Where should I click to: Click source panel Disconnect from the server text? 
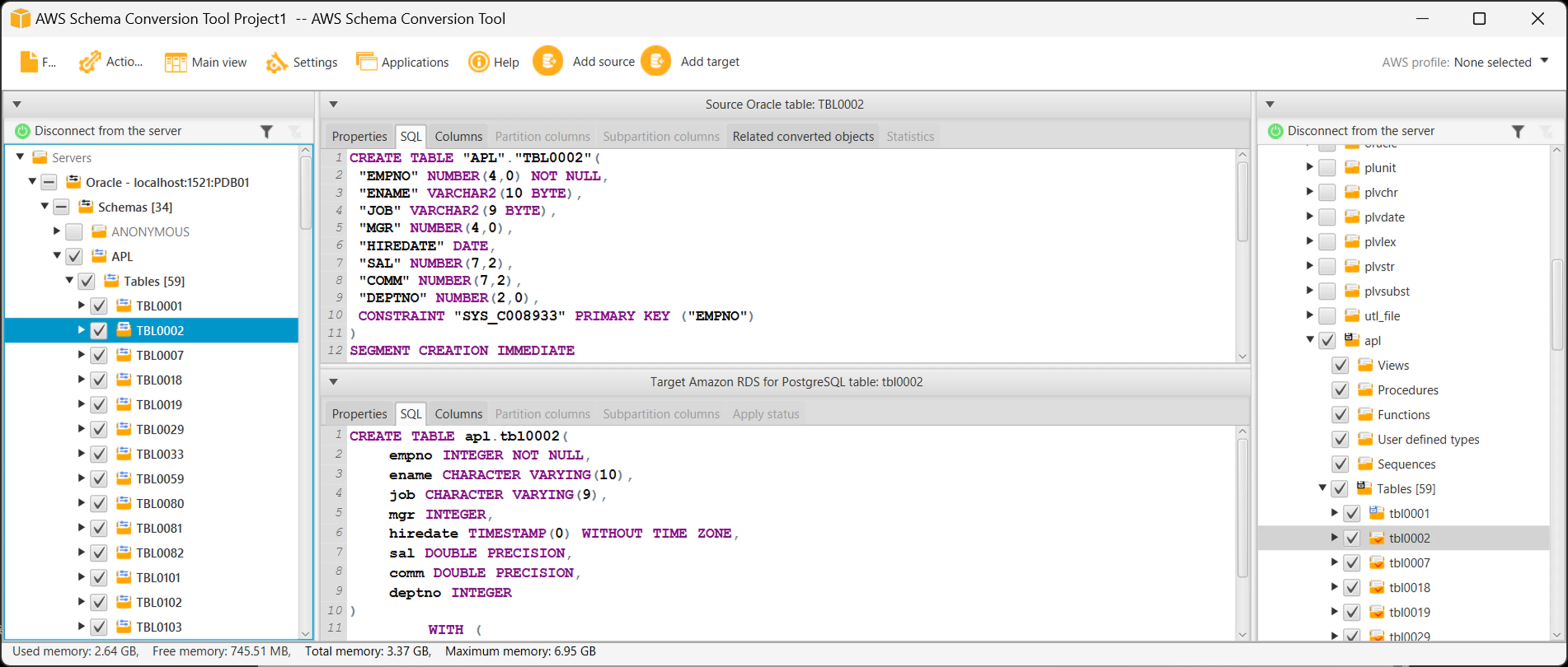pos(108,131)
